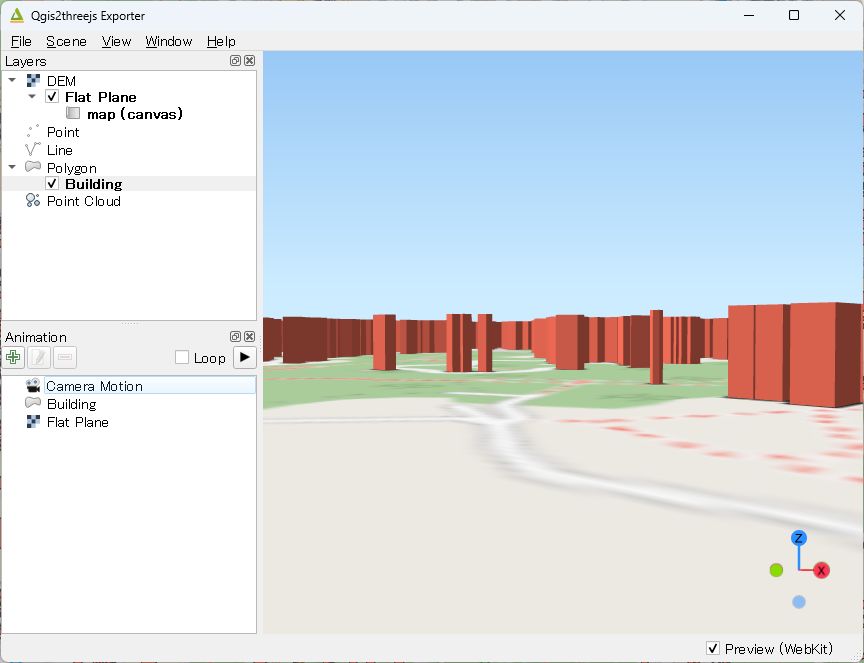
Task: Close the Animation panel
Action: [x=250, y=336]
